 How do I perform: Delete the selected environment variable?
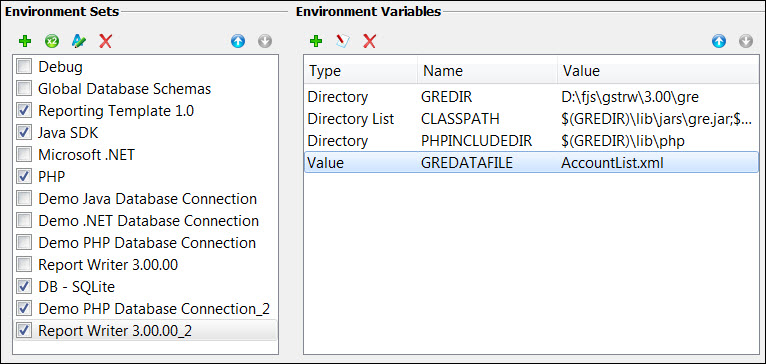coord(369,42)
